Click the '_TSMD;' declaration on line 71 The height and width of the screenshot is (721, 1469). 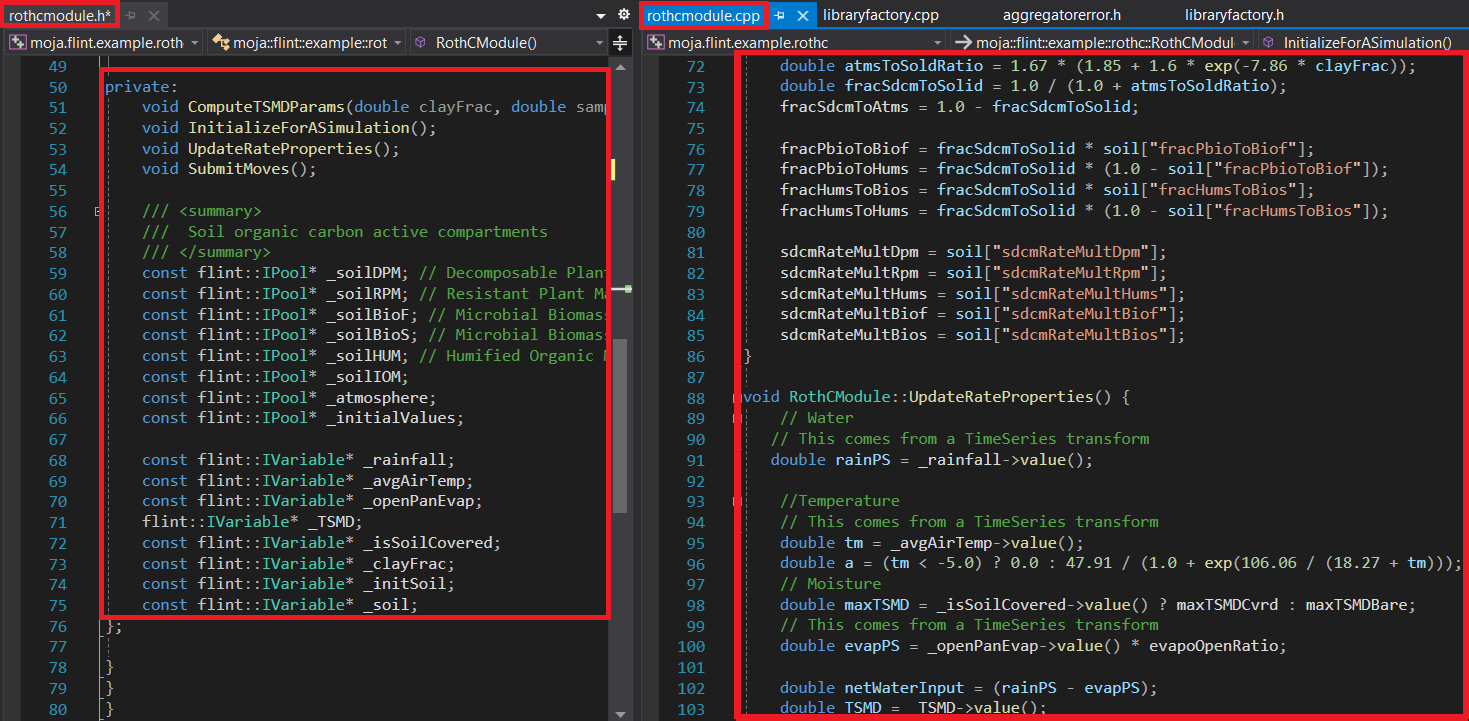tap(335, 522)
